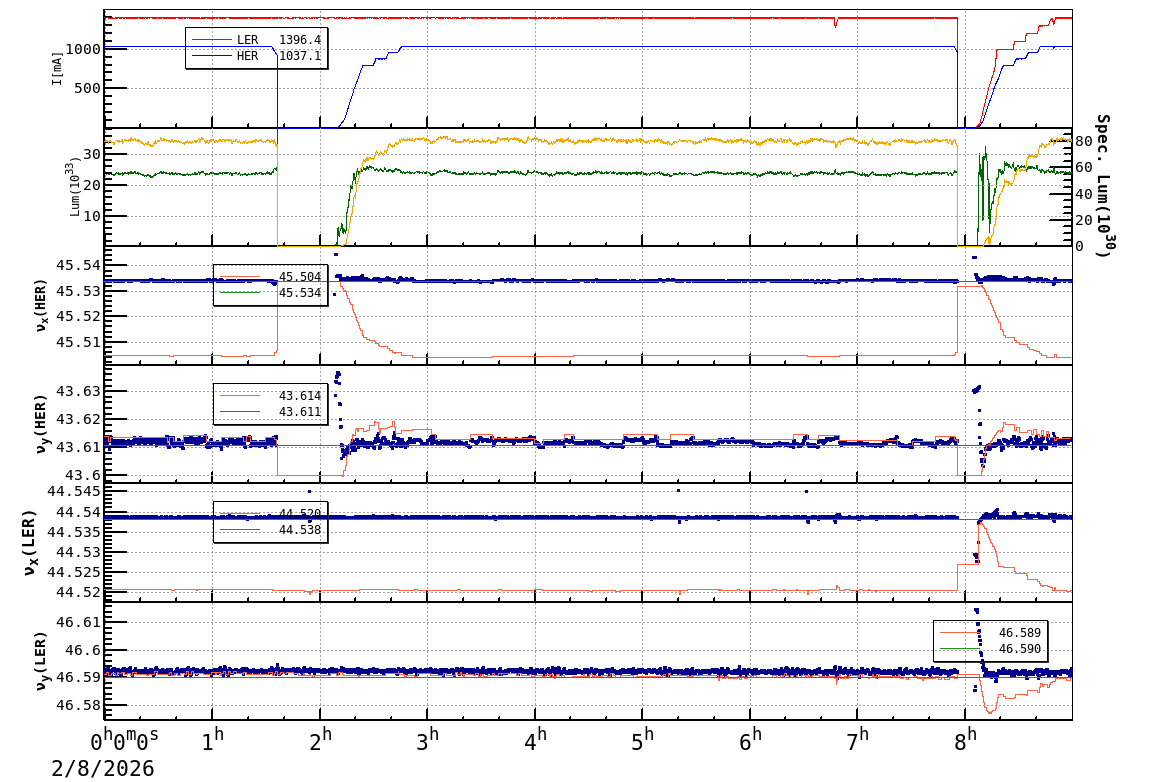The width and height of the screenshot is (1154, 782).
Task: Click the 60 tick on the specific luminosity axis
Action: (1083, 168)
